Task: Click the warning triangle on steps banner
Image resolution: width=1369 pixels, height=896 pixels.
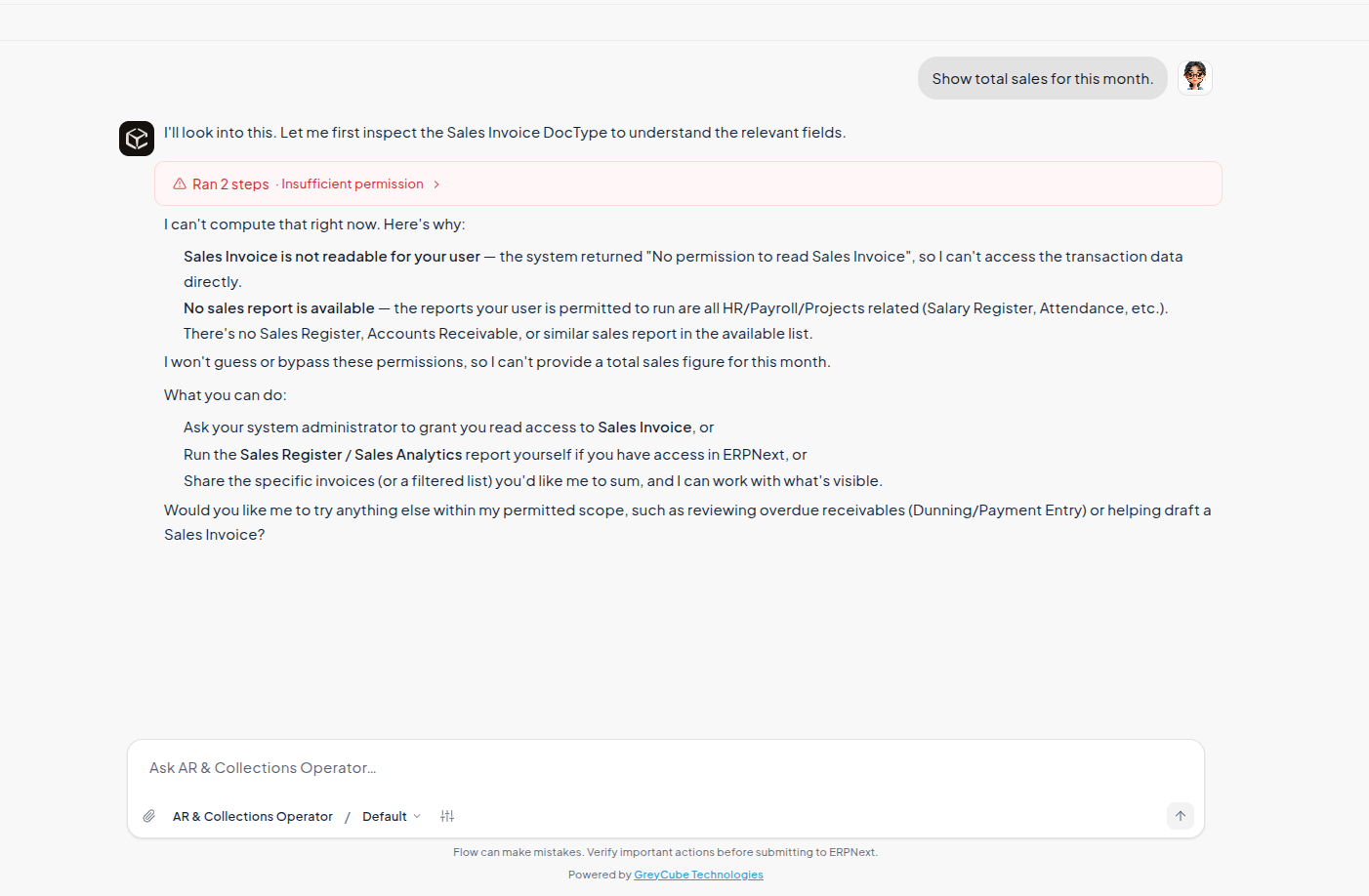Action: click(x=180, y=183)
